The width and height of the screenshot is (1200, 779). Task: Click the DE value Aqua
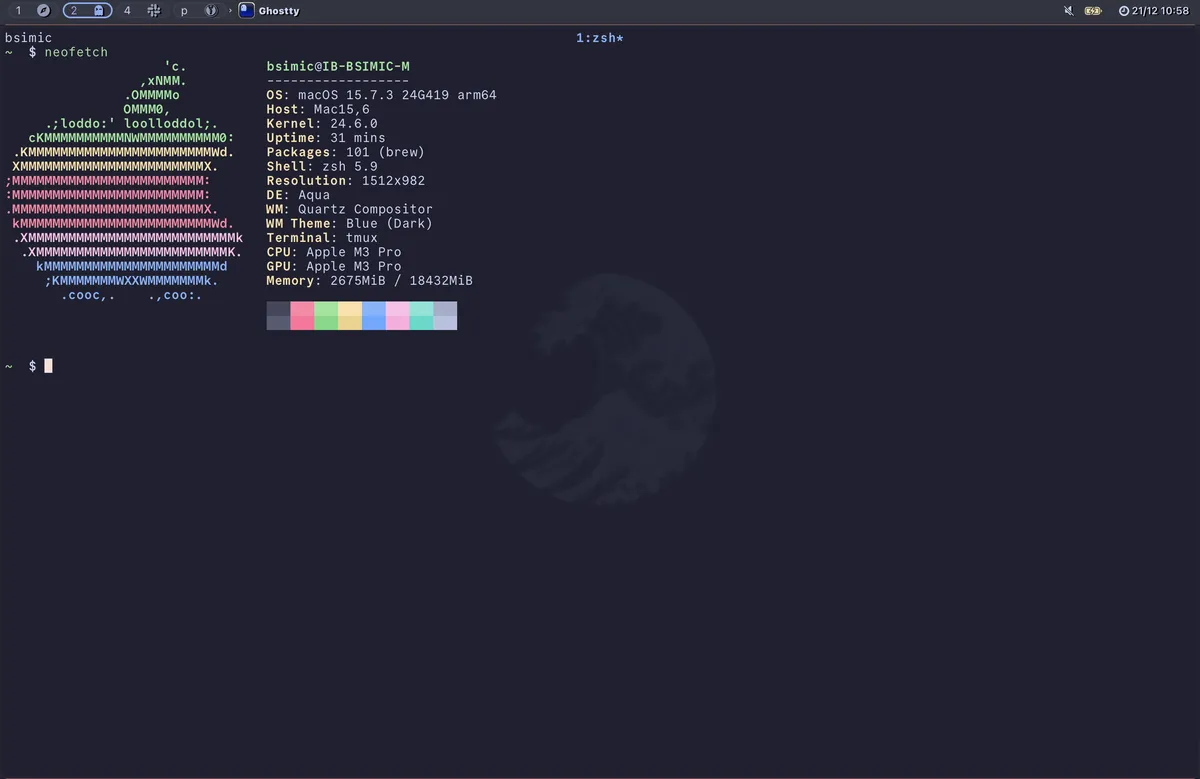[314, 195]
